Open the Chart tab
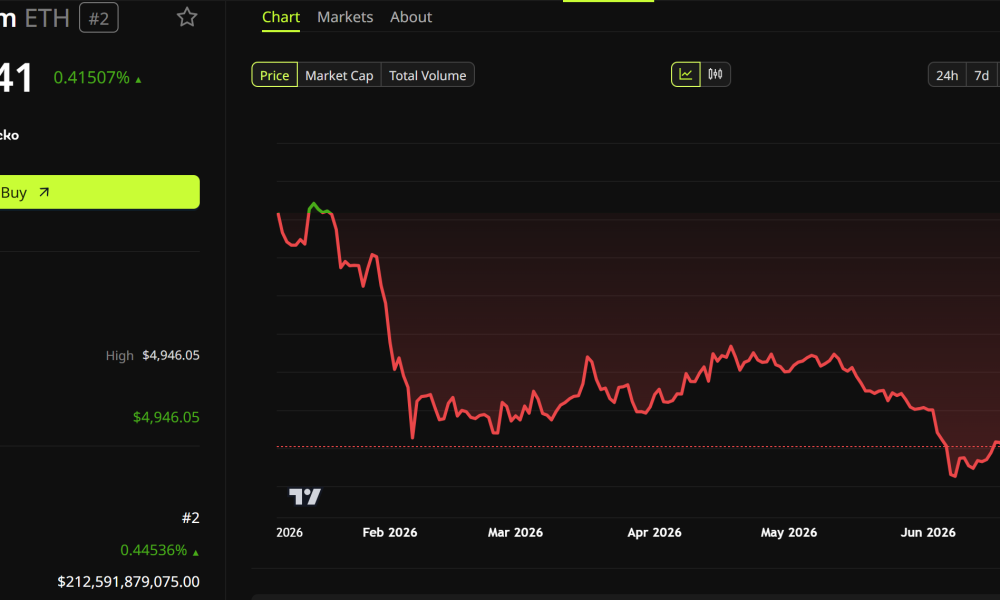This screenshot has width=1000, height=600. (281, 17)
